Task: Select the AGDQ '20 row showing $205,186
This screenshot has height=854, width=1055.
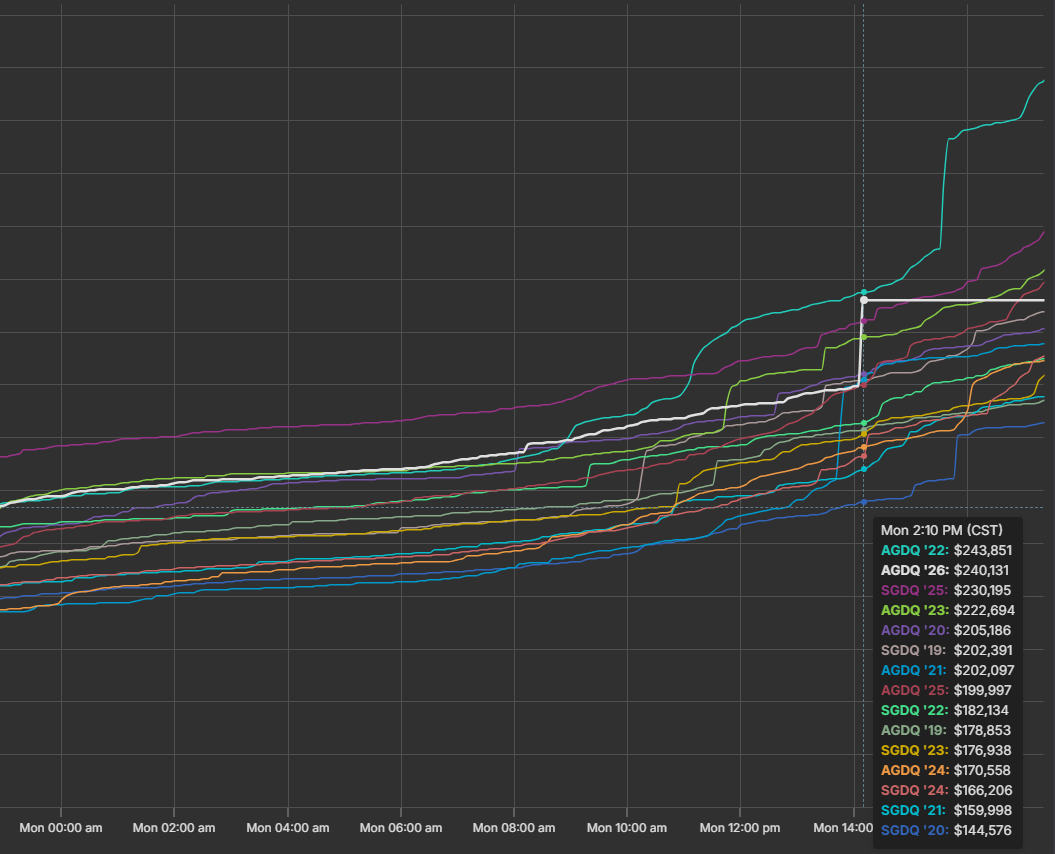Action: (946, 631)
